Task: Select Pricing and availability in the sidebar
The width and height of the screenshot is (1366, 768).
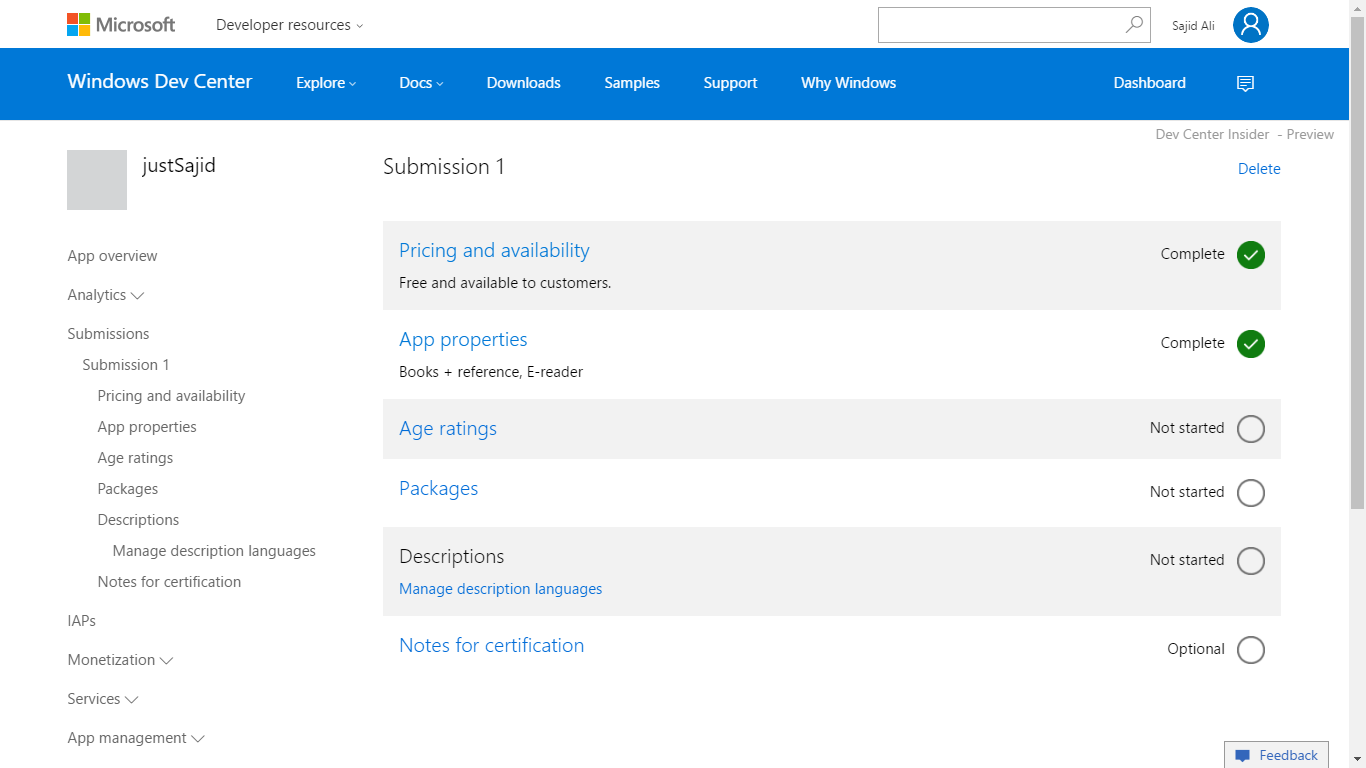Action: (171, 396)
